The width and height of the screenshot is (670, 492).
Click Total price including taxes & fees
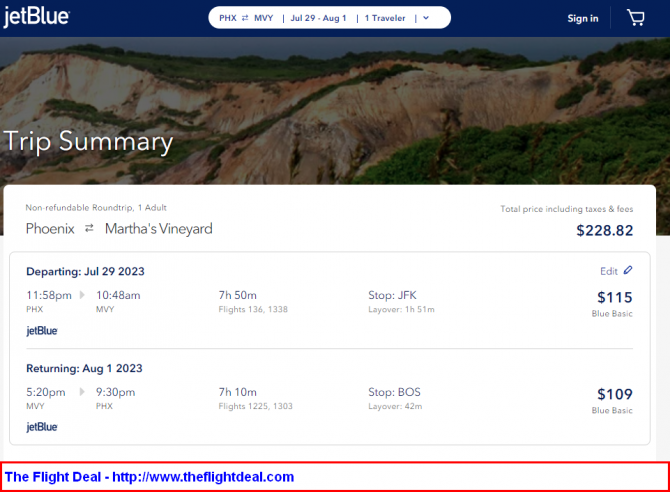pyautogui.click(x=567, y=209)
